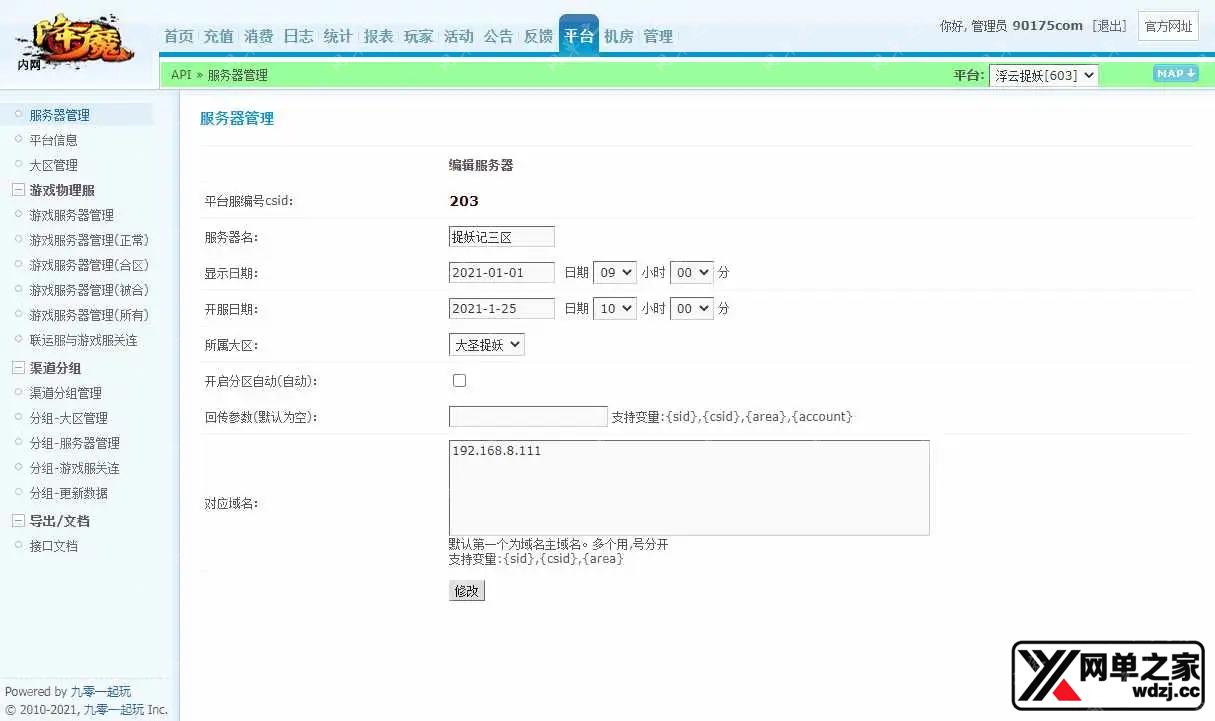Click the 服务器名 text field

(501, 237)
